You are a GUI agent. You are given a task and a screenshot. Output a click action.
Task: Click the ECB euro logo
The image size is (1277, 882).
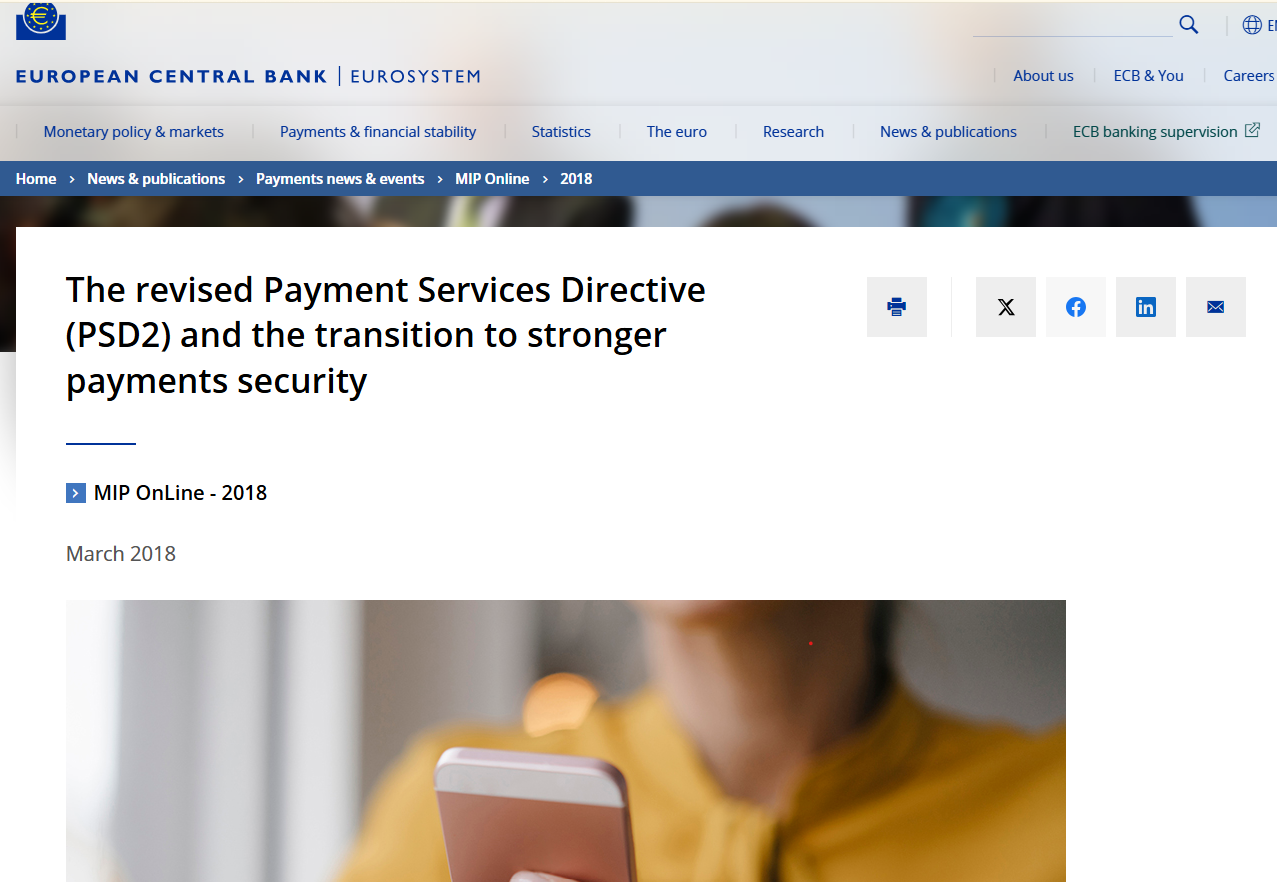tap(41, 21)
